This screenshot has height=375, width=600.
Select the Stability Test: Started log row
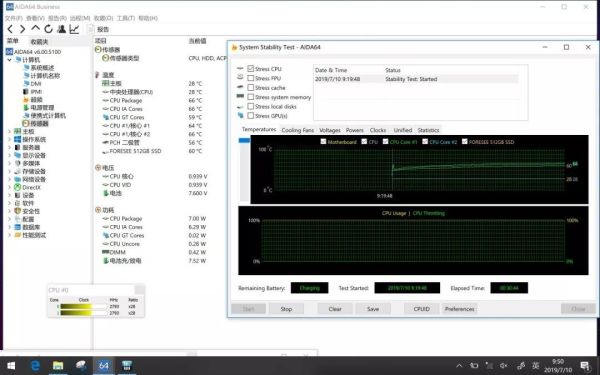(x=416, y=79)
